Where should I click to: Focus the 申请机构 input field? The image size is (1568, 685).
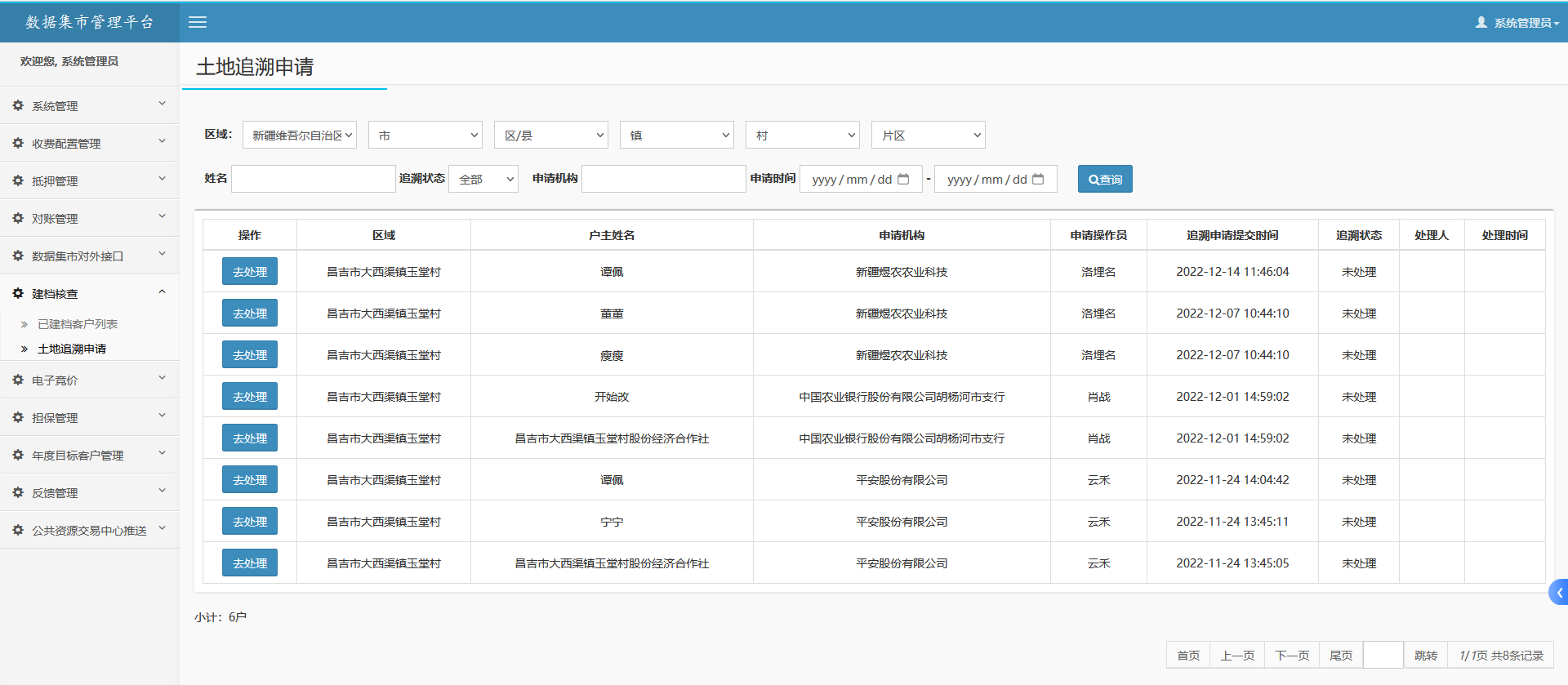[664, 179]
